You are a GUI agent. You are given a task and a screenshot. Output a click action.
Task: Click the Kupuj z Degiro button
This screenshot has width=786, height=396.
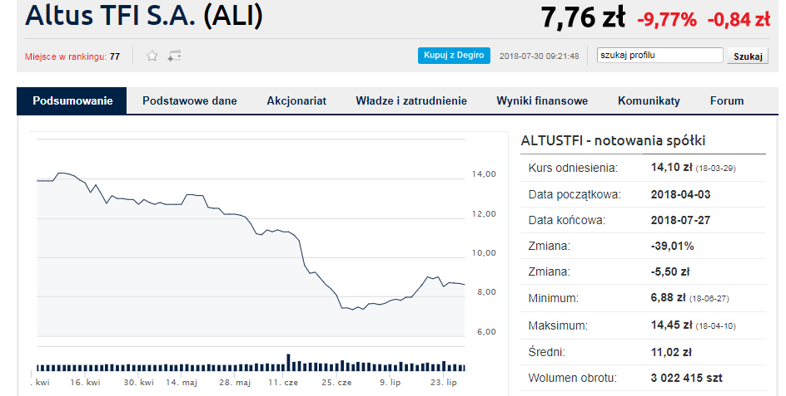point(454,56)
